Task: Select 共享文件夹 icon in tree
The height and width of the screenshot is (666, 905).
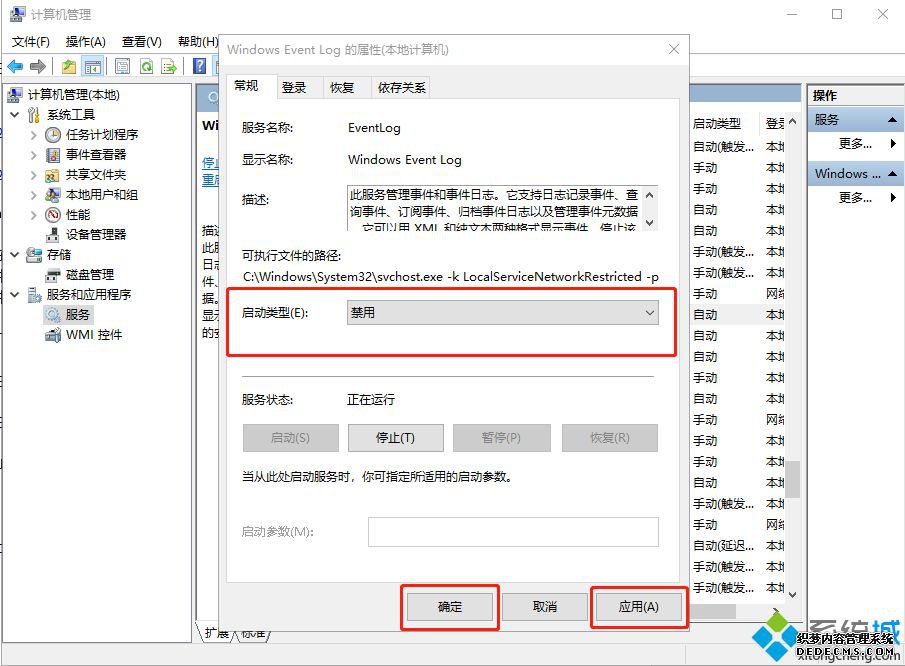Action: 53,175
